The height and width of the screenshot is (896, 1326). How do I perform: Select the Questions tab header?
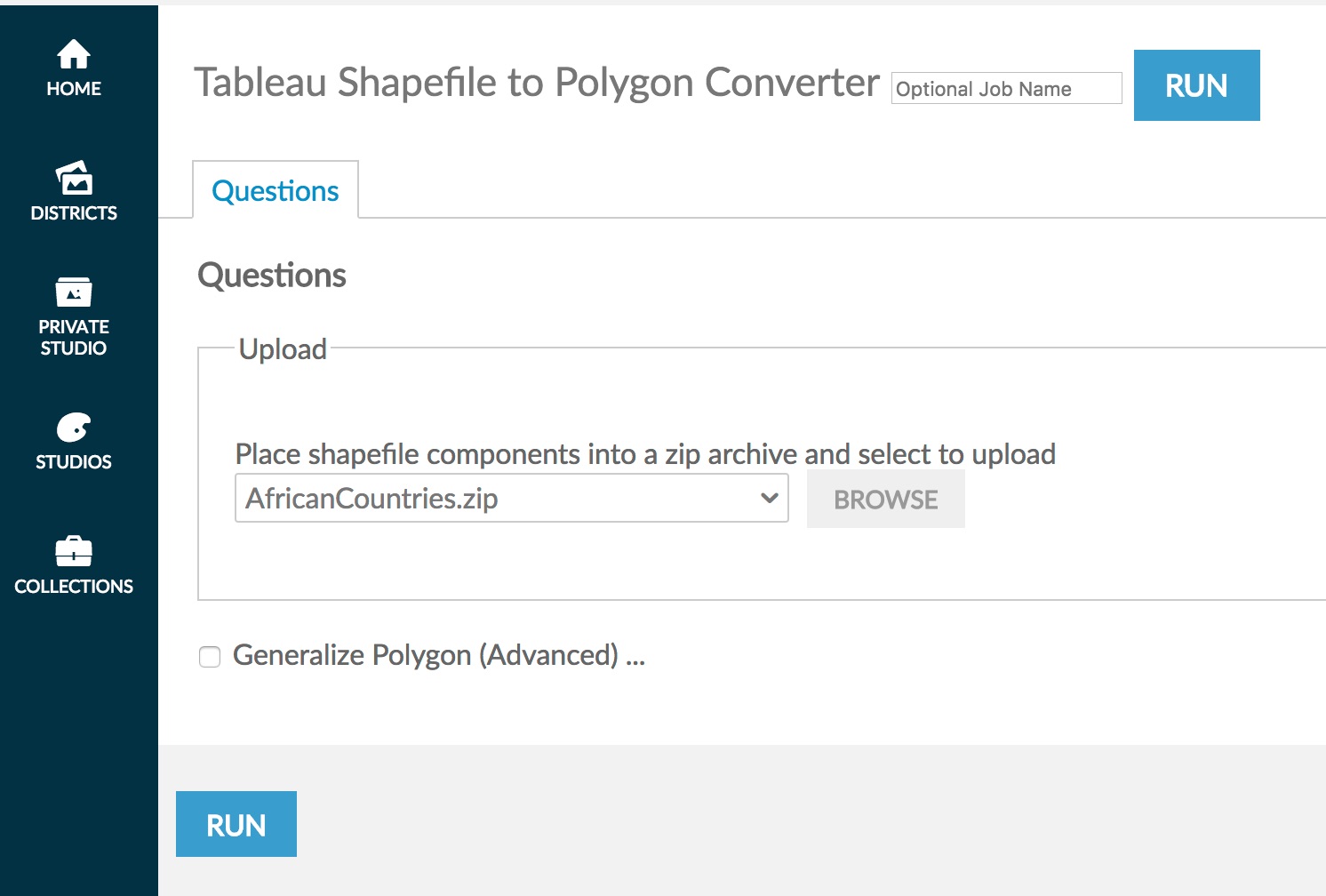(275, 190)
